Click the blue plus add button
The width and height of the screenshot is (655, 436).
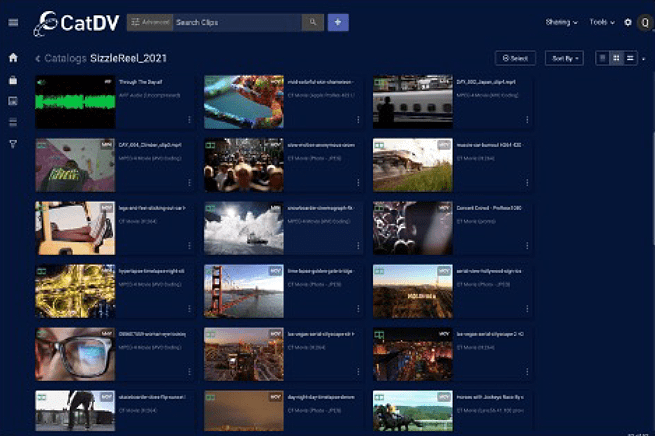[x=338, y=22]
